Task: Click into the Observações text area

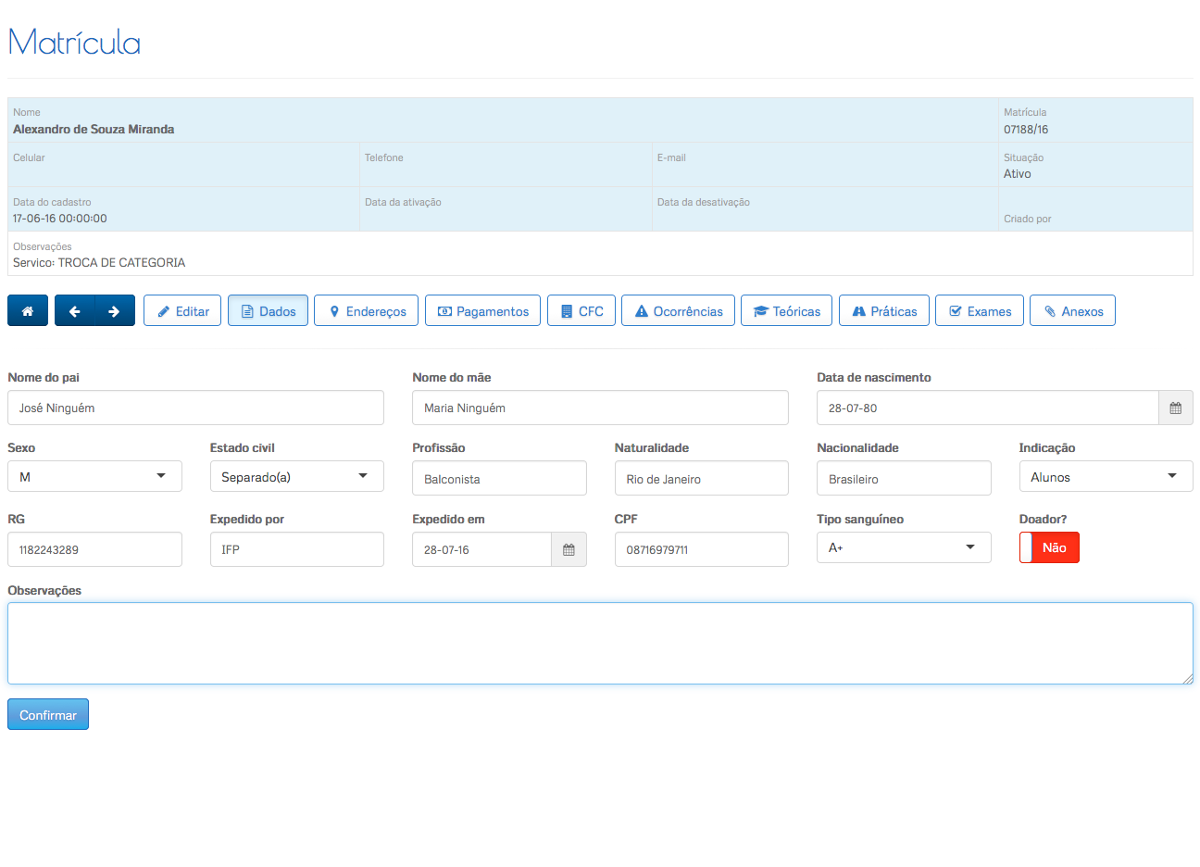Action: (600, 643)
